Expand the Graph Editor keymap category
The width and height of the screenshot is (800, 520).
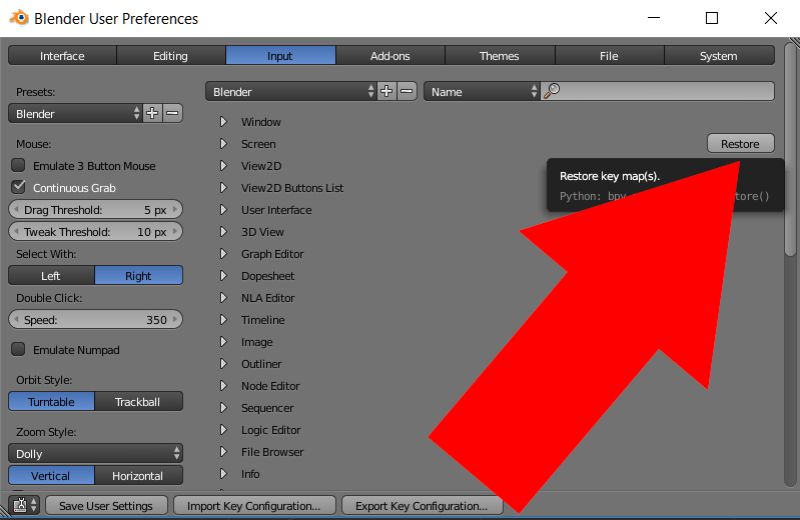[223, 253]
